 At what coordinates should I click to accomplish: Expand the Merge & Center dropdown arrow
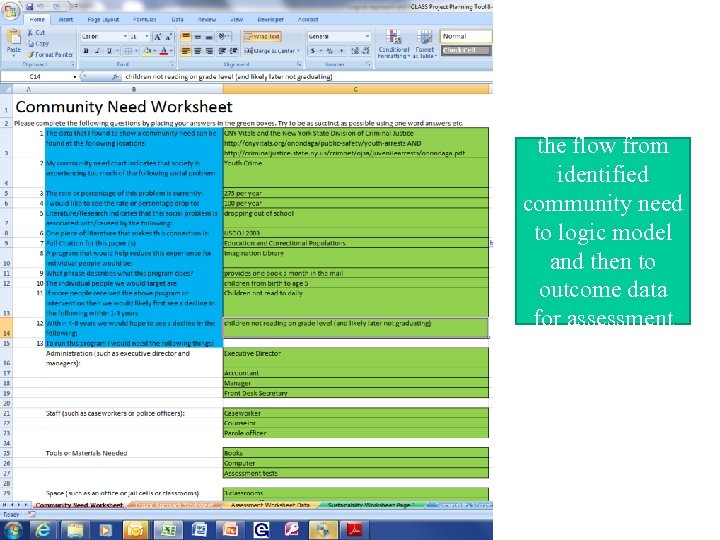click(298, 51)
